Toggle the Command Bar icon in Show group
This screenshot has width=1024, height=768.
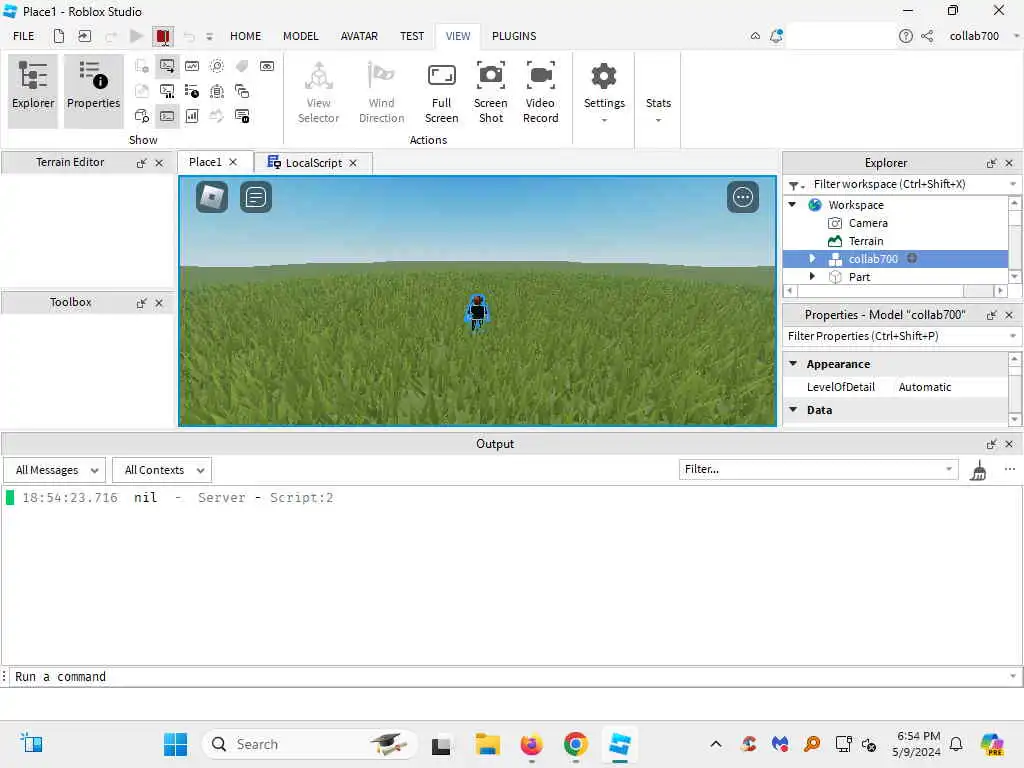click(x=167, y=116)
